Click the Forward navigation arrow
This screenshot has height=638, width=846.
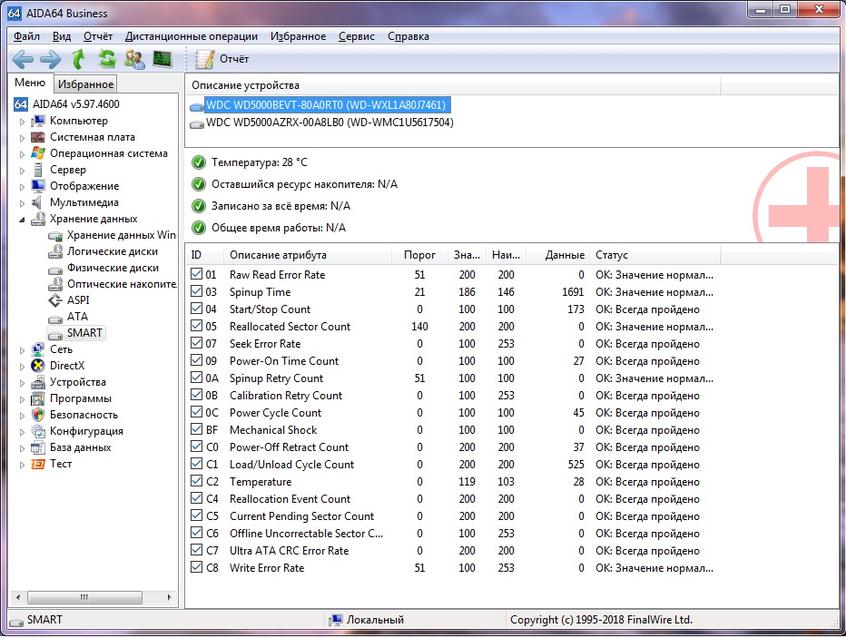coord(51,59)
